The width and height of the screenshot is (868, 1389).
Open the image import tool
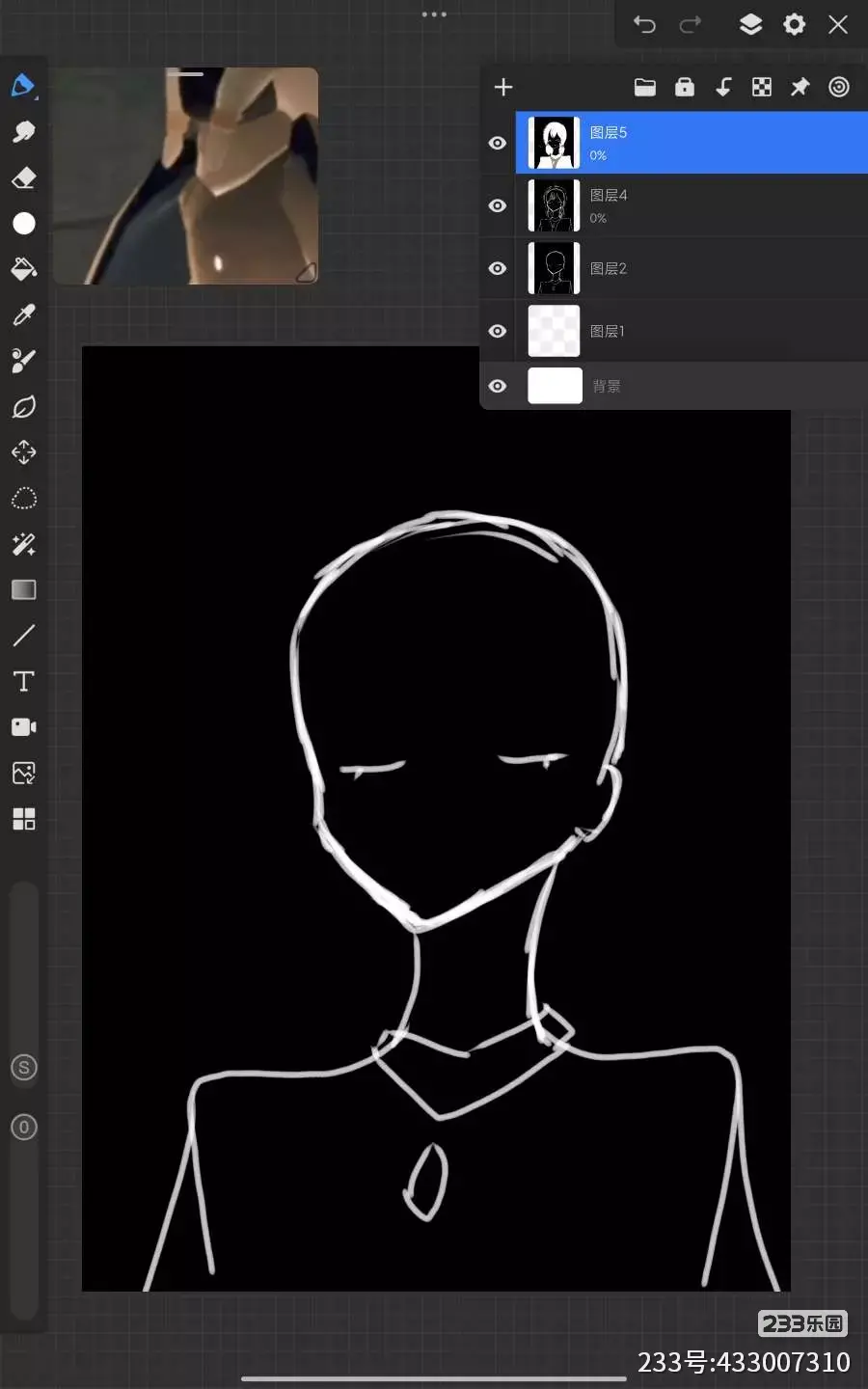(x=23, y=773)
